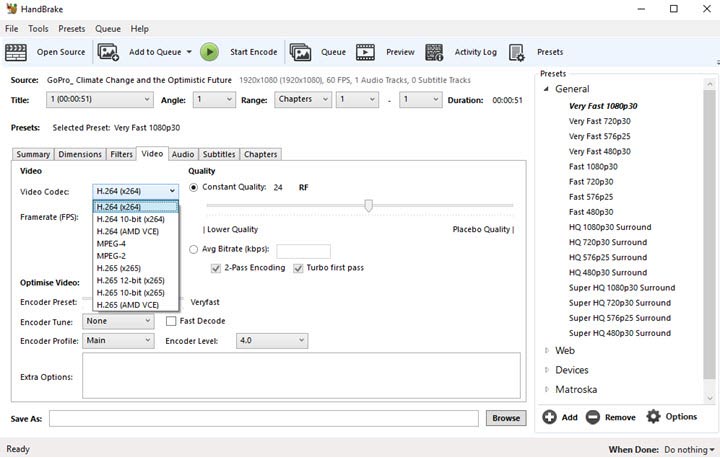The image size is (720, 458).
Task: Click the Remove preset minus icon
Action: [x=593, y=417]
